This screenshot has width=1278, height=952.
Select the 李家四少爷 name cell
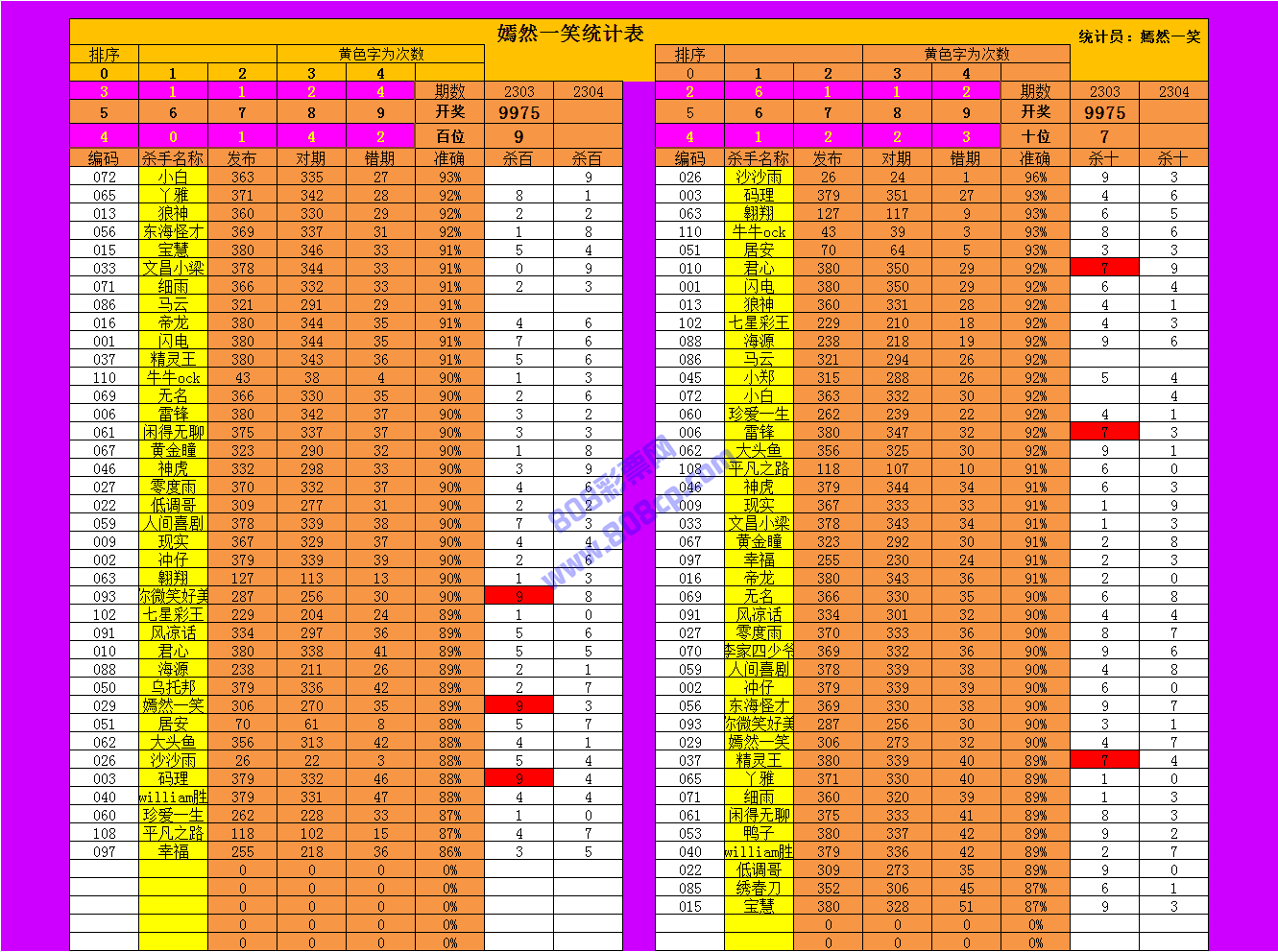[759, 651]
